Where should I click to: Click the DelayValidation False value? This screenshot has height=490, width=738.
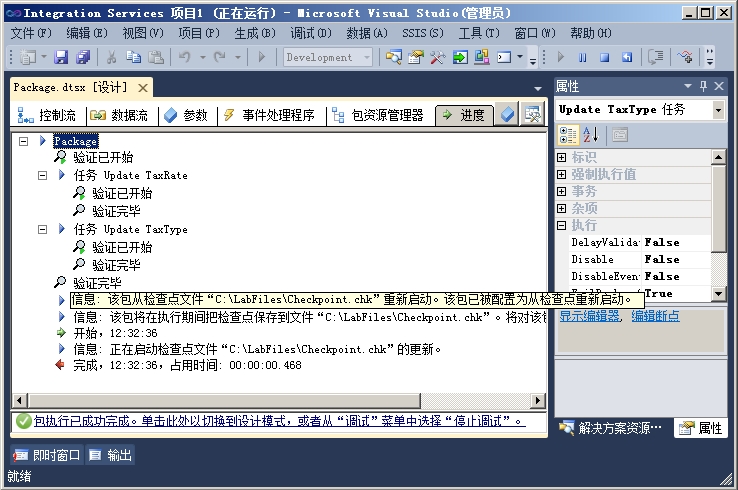pyautogui.click(x=676, y=242)
